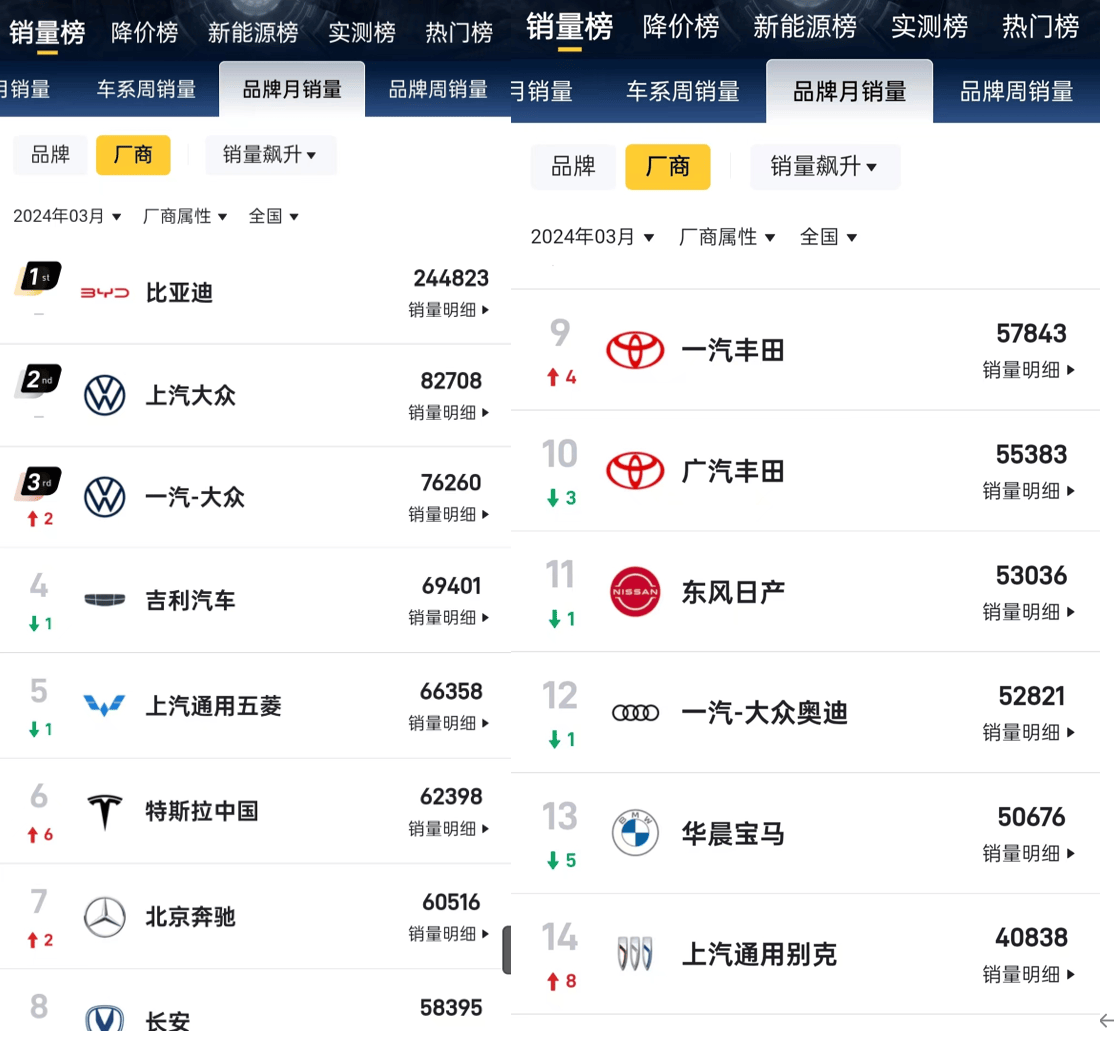
Task: Select the 品牌 filter in right panel
Action: pyautogui.click(x=573, y=167)
